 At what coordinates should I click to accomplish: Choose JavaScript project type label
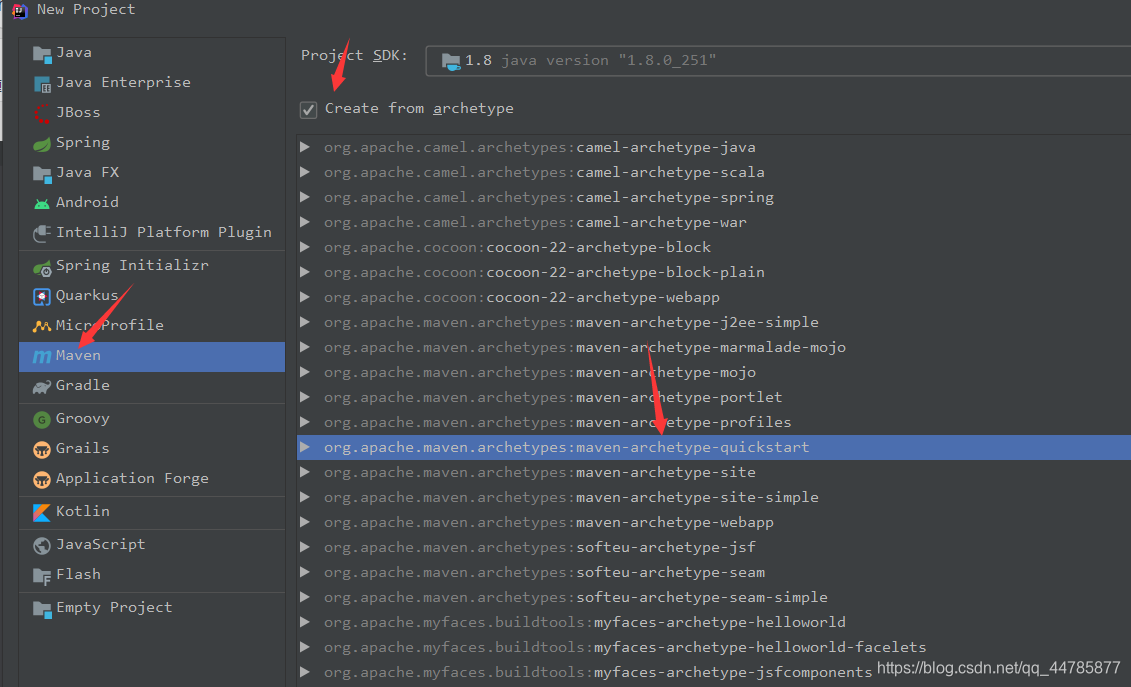[x=101, y=544]
